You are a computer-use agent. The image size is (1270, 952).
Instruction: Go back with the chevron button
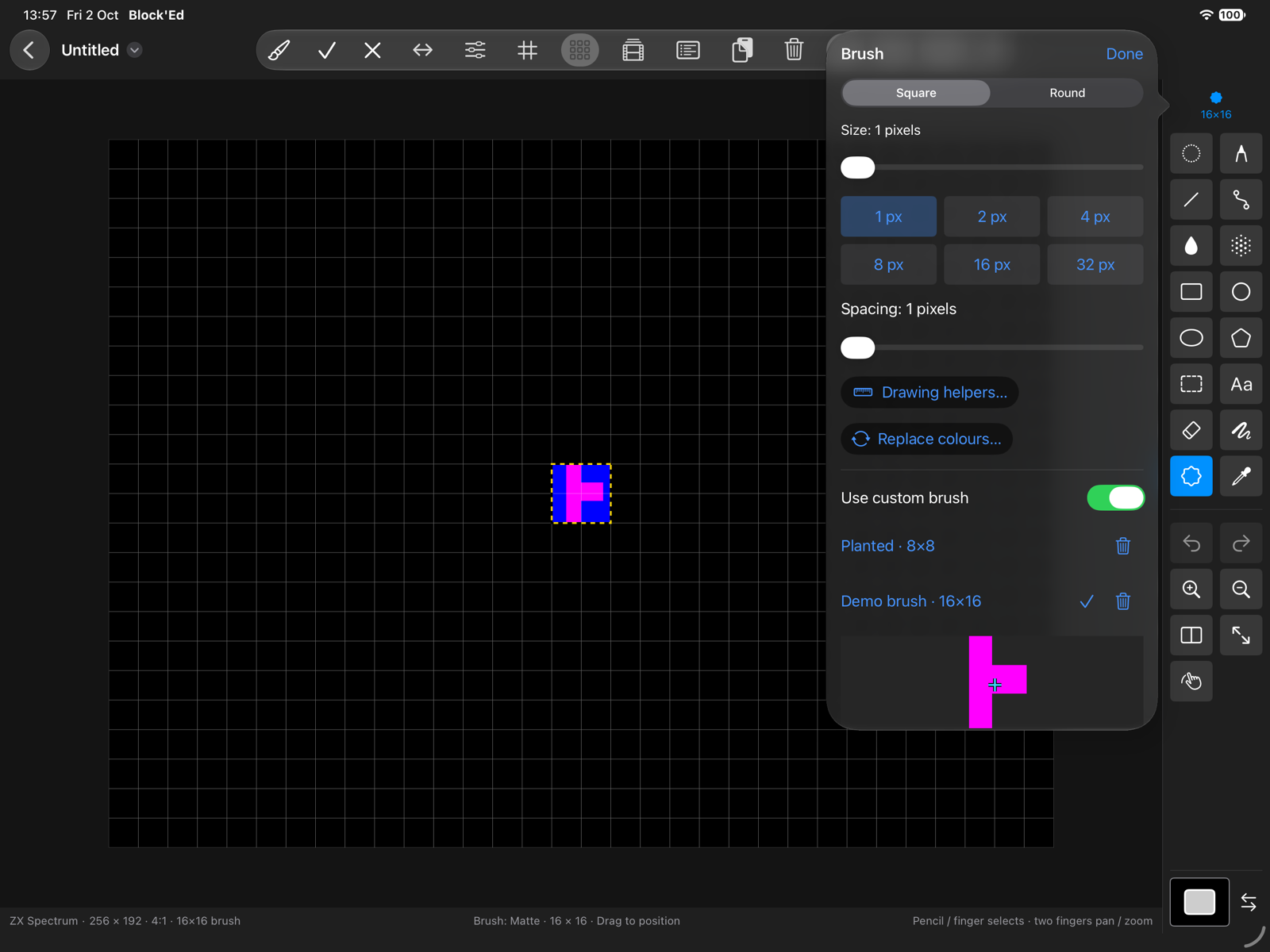point(29,50)
